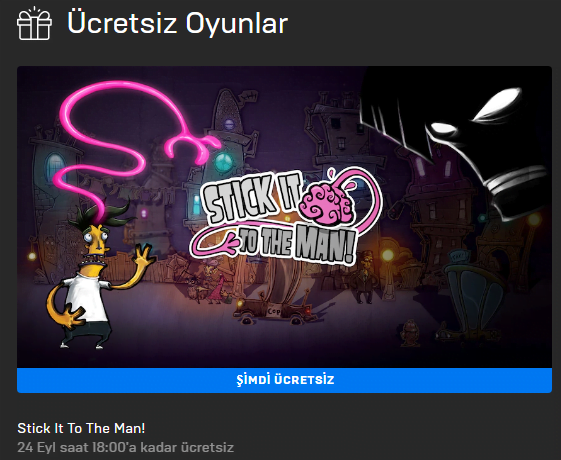Viewport: 561px width, 460px height.
Task: Click the ŞİMDİ ÜCRETSİZ blue banner
Action: (x=284, y=380)
